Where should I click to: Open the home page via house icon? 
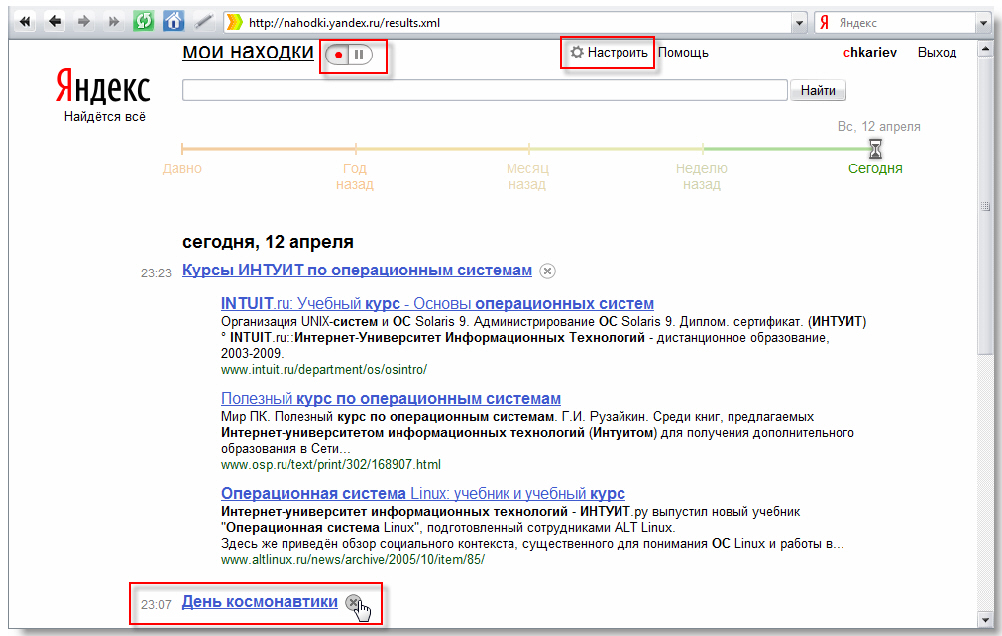(173, 21)
